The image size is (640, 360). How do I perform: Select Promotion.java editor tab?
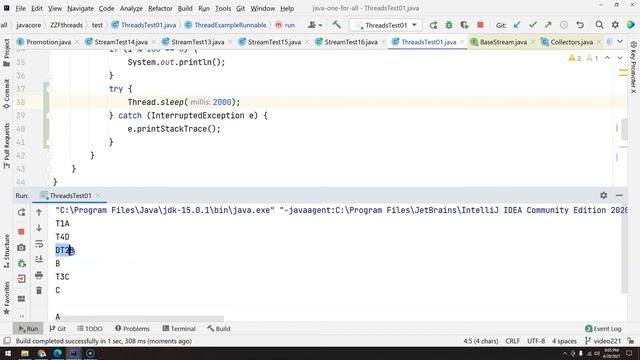tap(48, 42)
